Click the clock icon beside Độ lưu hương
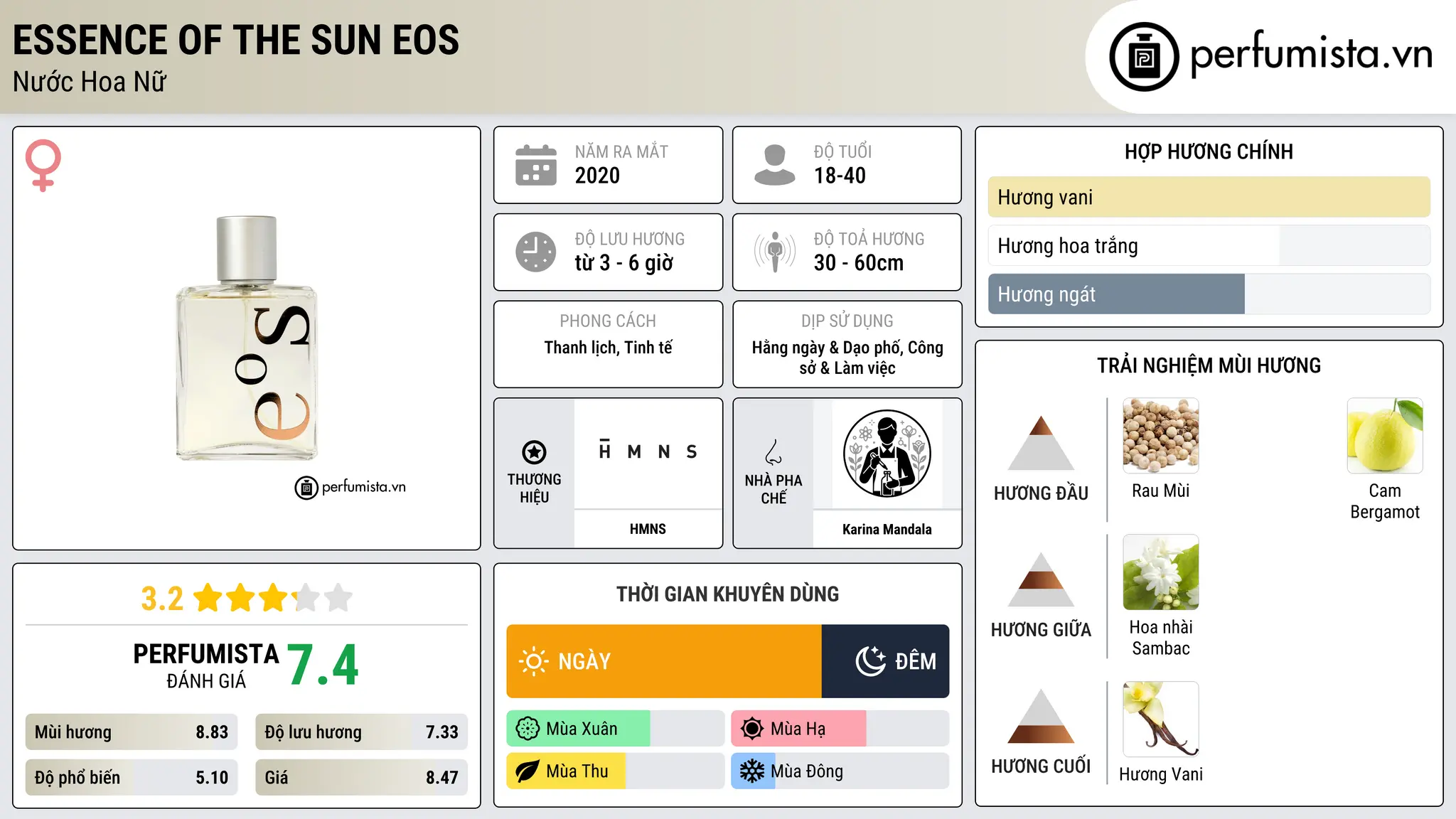 tap(536, 252)
